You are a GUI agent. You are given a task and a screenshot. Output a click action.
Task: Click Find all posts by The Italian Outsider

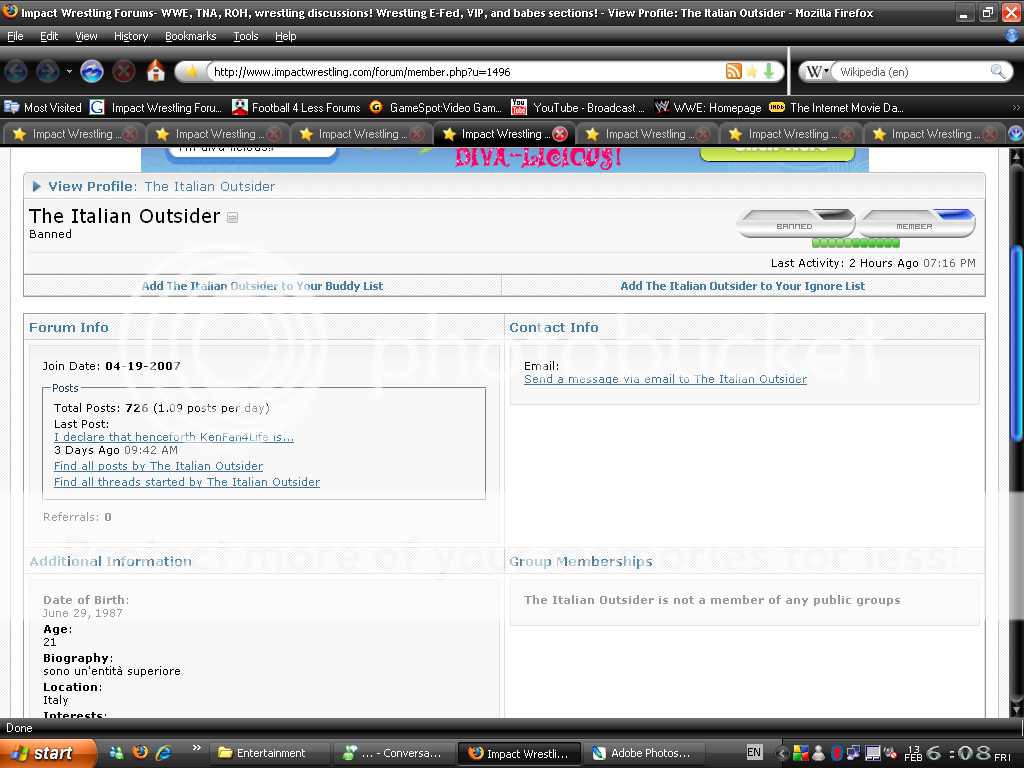click(158, 466)
